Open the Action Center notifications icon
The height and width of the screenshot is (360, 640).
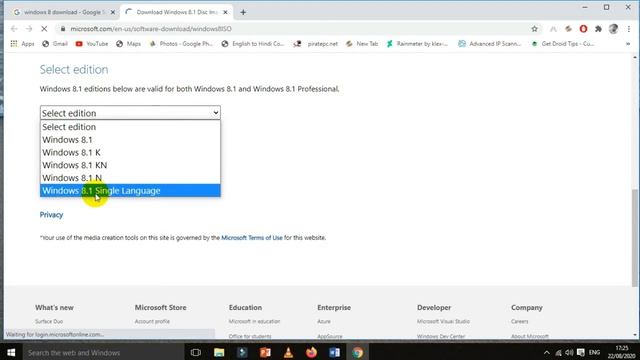tap(581, 353)
